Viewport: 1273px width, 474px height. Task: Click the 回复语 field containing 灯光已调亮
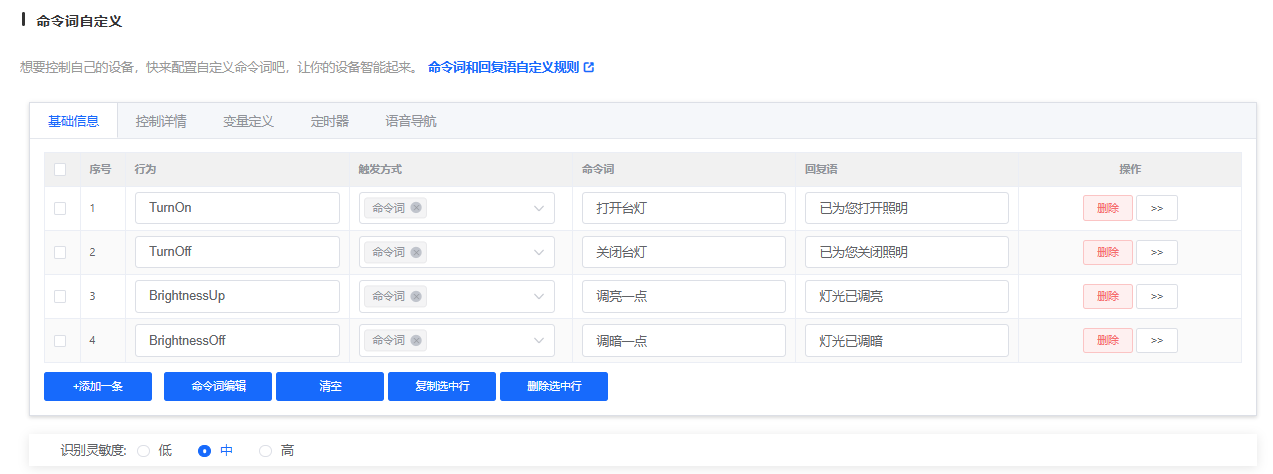pos(906,296)
